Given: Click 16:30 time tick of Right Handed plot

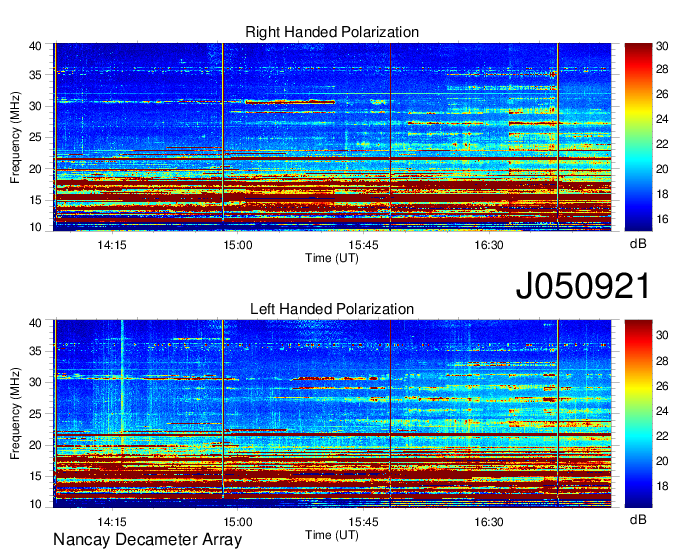Looking at the screenshot, I should (x=489, y=245).
